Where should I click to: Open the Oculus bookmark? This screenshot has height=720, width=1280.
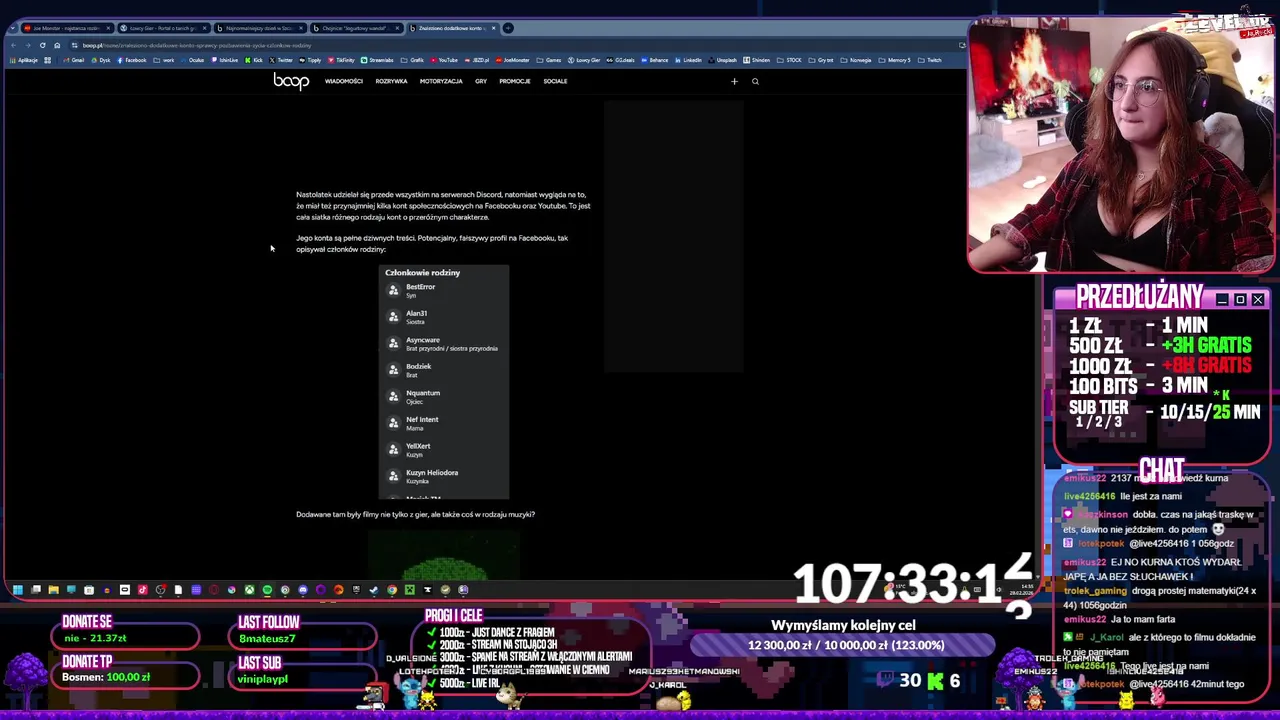coord(192,60)
